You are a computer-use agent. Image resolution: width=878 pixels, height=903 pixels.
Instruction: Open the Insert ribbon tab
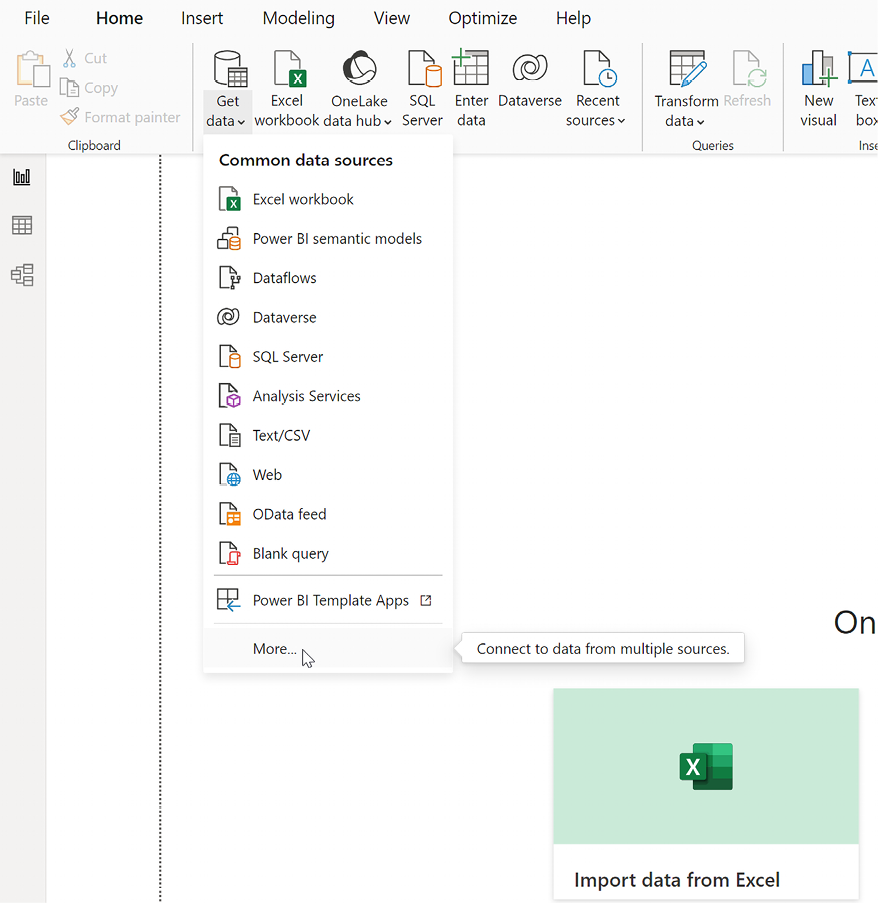[x=202, y=18]
